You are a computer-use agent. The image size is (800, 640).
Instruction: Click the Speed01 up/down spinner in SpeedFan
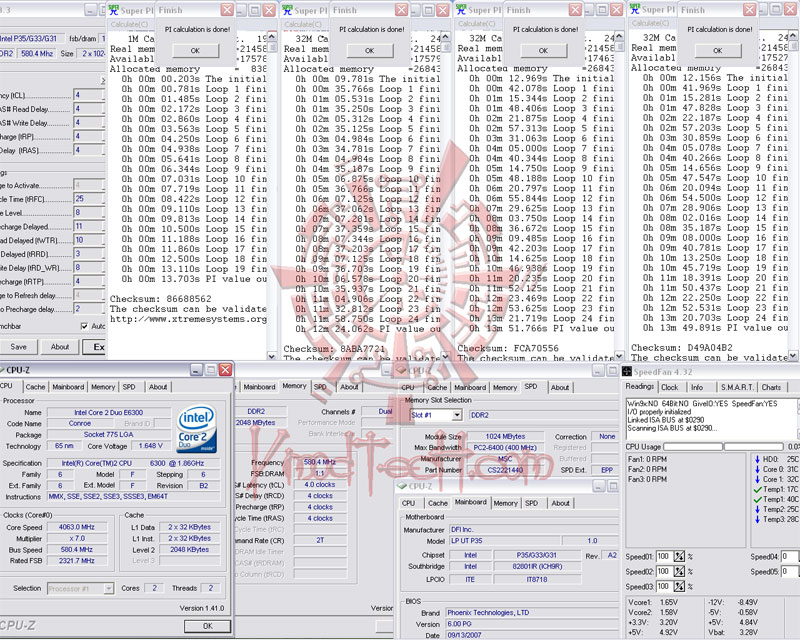(679, 557)
